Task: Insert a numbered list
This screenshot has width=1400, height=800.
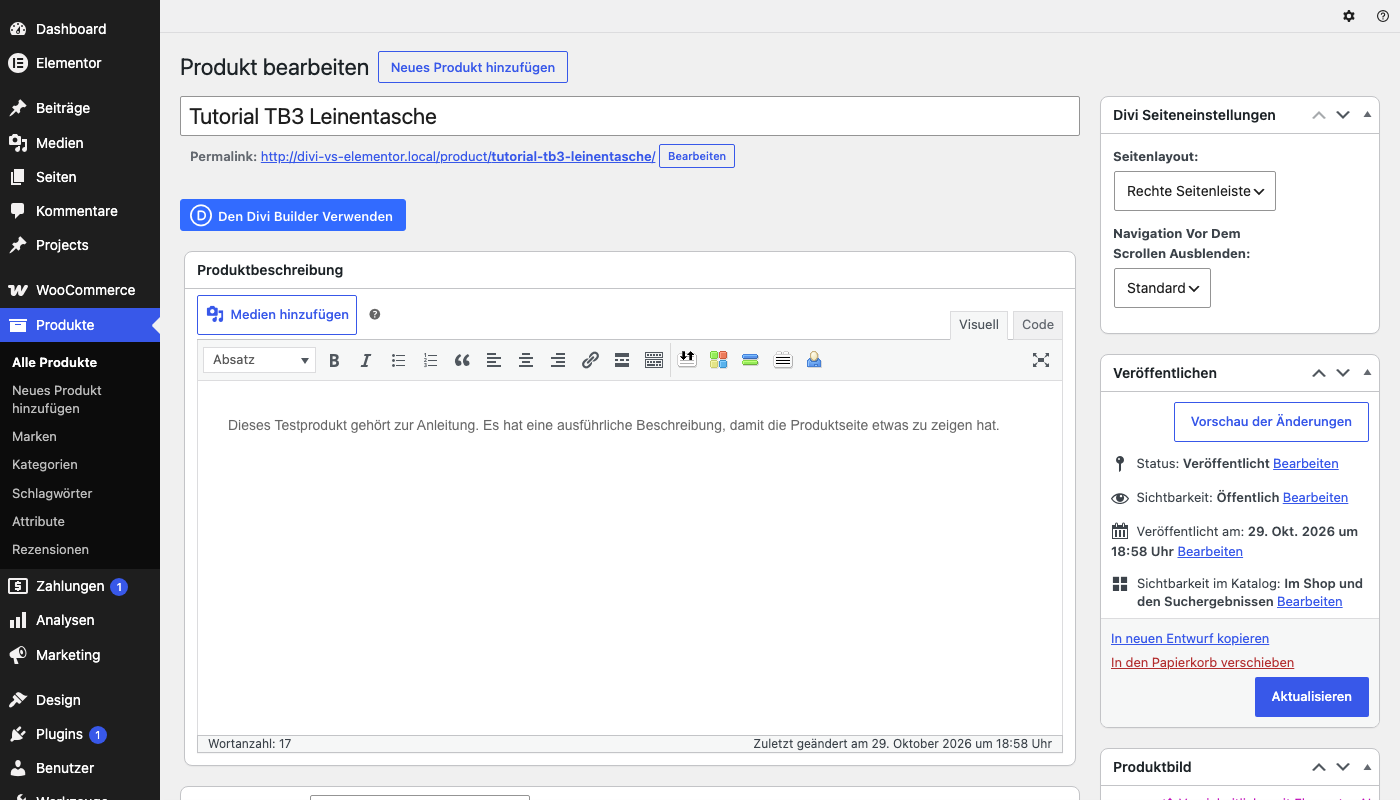Action: (430, 360)
